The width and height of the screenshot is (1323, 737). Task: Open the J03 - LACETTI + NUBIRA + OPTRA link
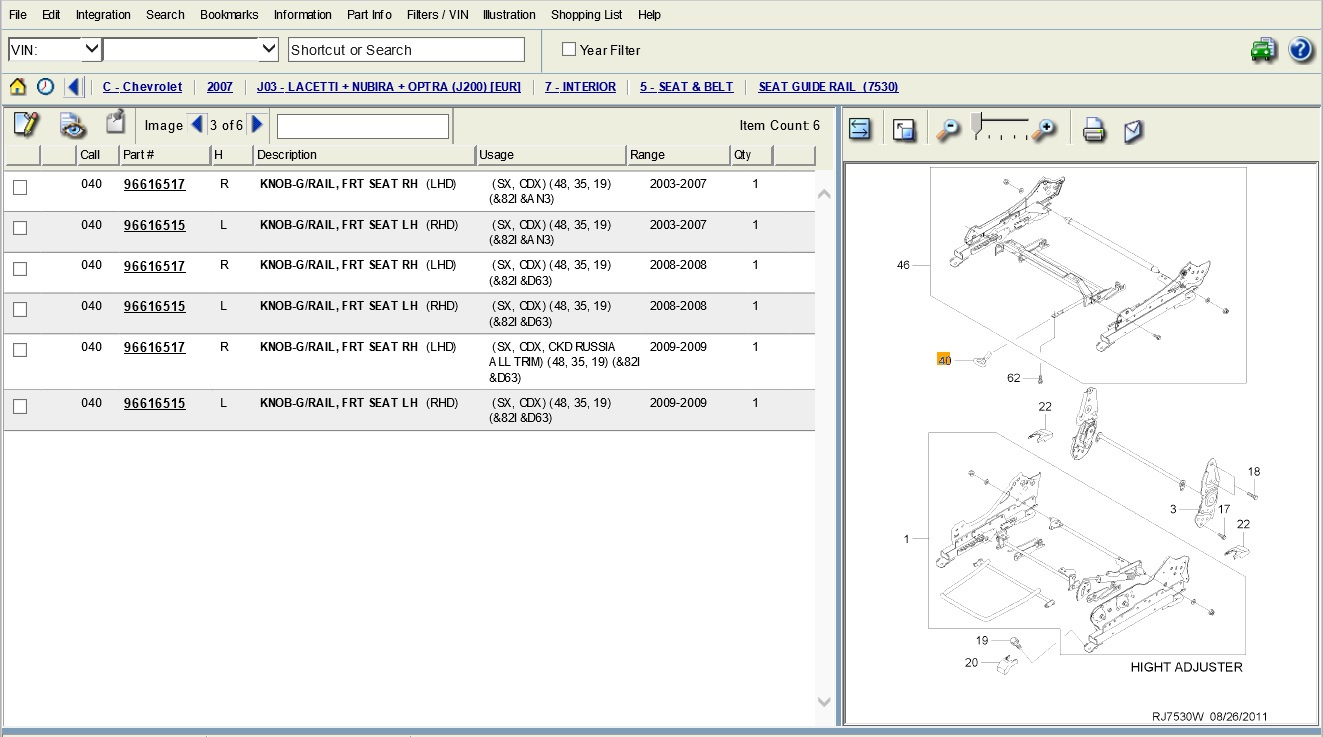click(389, 87)
